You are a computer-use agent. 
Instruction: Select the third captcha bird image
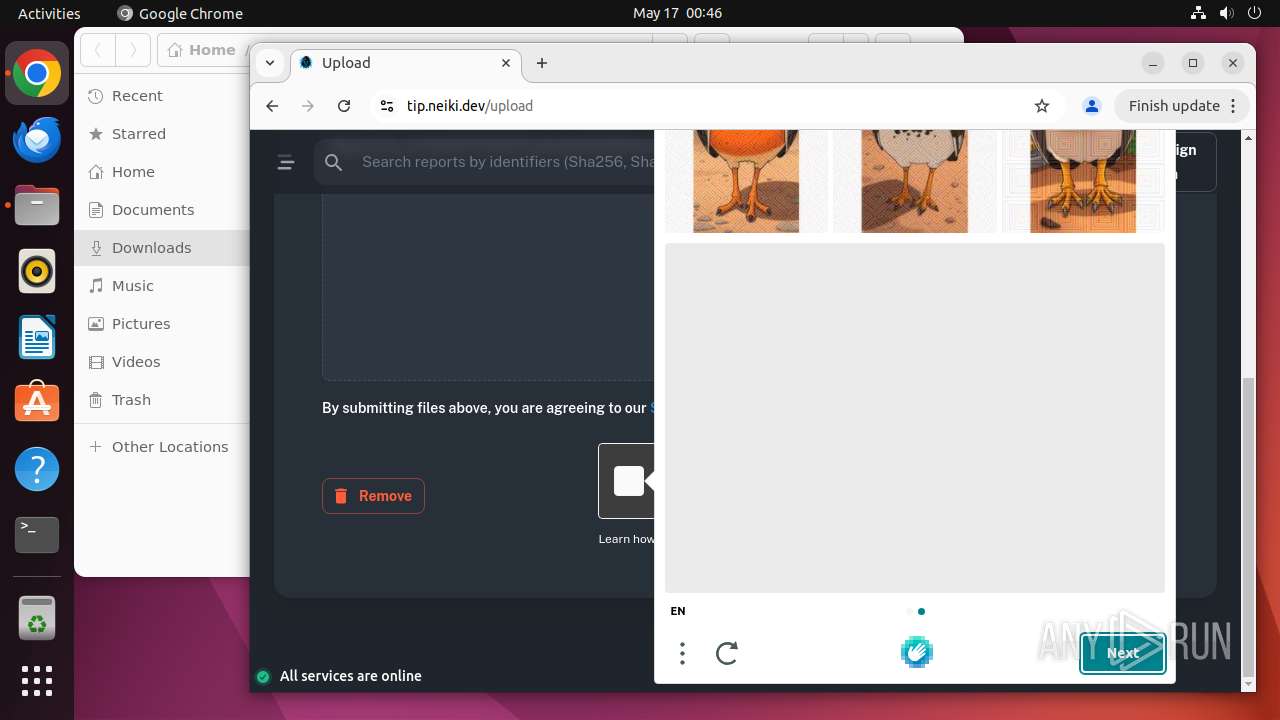tap(1083, 181)
